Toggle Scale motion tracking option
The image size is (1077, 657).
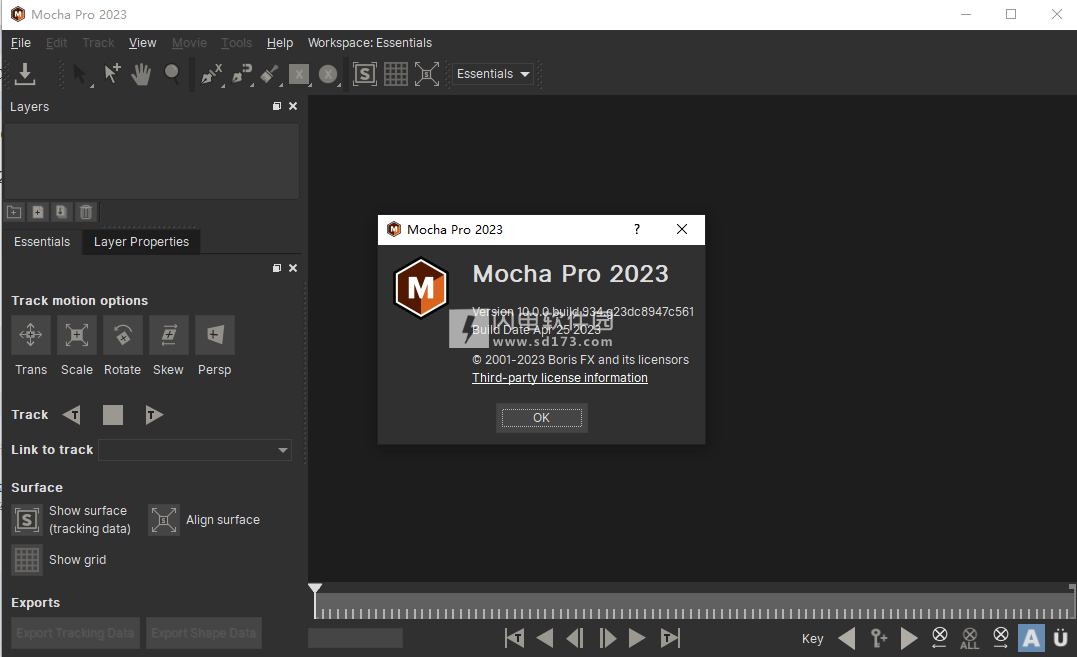click(x=76, y=335)
